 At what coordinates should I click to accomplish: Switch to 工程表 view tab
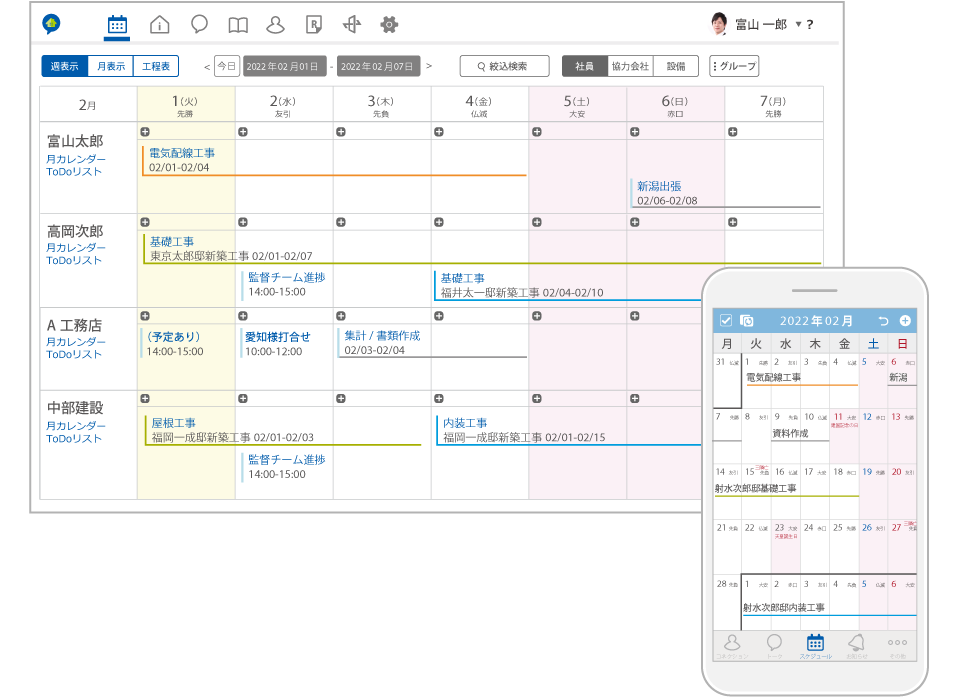[155, 66]
